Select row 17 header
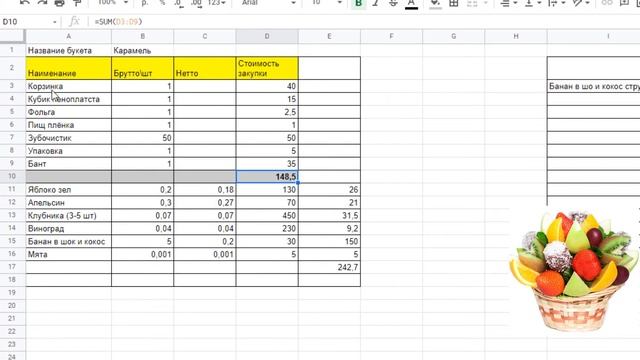640x360 pixels. [12, 267]
